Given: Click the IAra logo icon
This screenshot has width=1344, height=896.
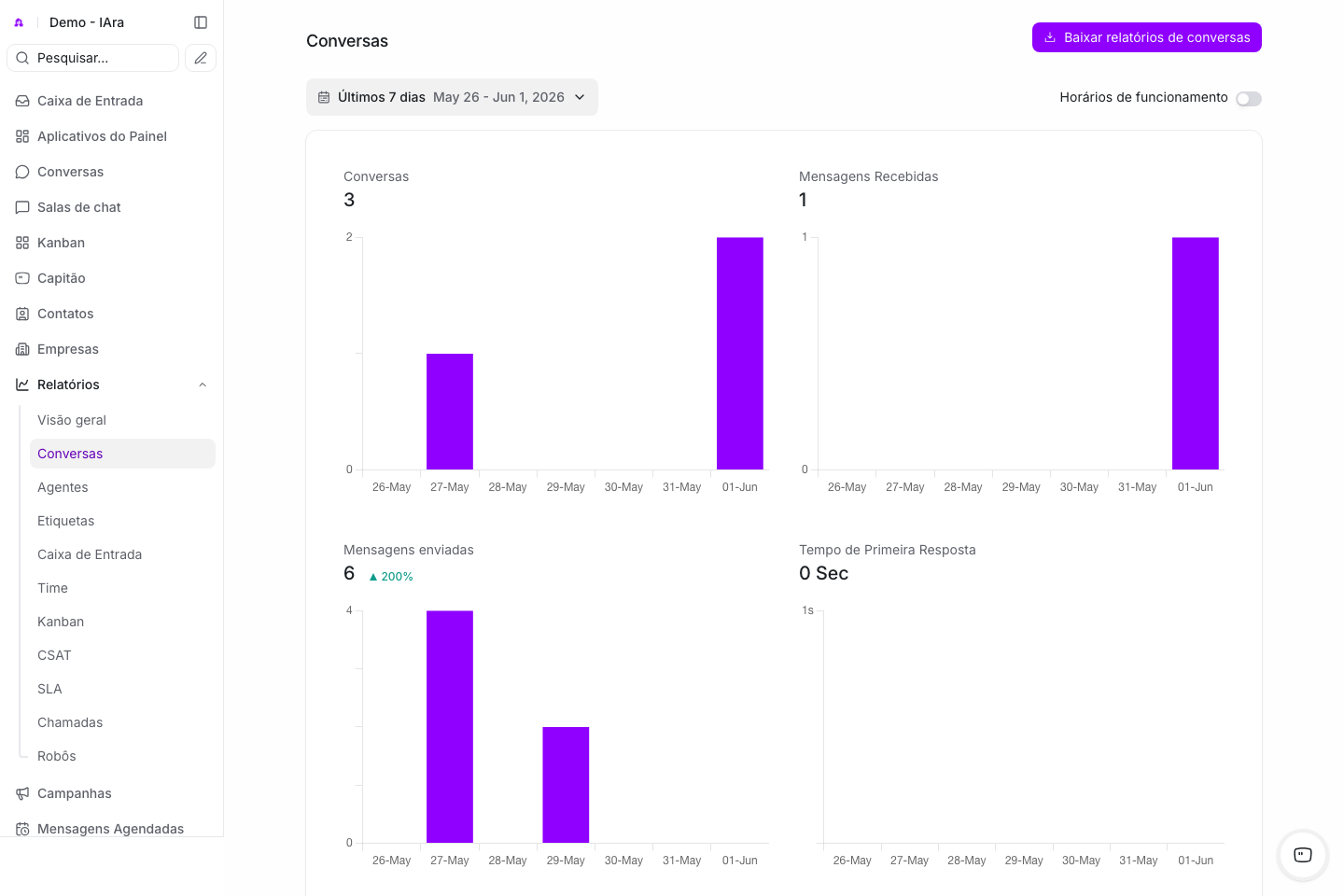Looking at the screenshot, I should coord(19,22).
